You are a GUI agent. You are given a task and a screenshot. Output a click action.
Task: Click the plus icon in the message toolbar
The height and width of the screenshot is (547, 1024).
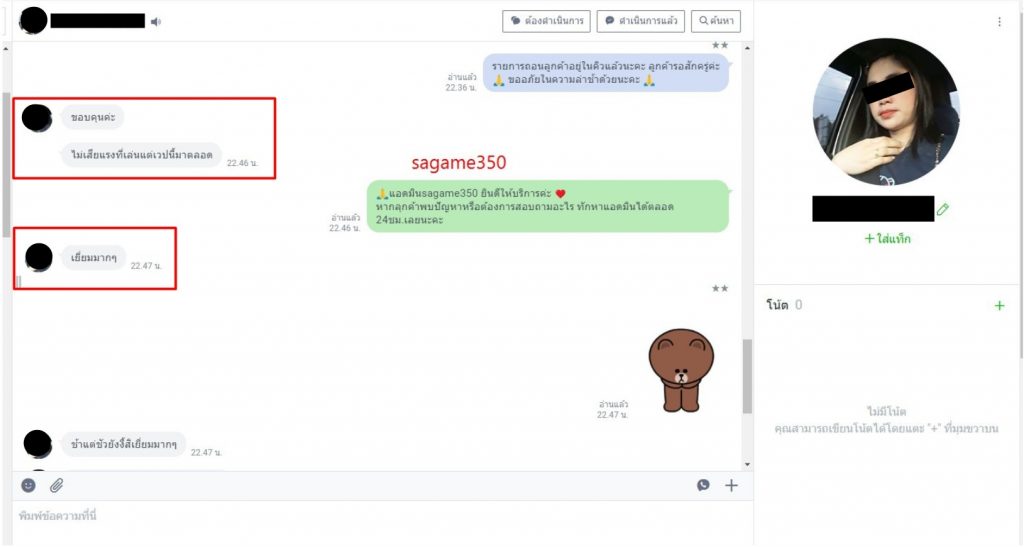coord(731,485)
